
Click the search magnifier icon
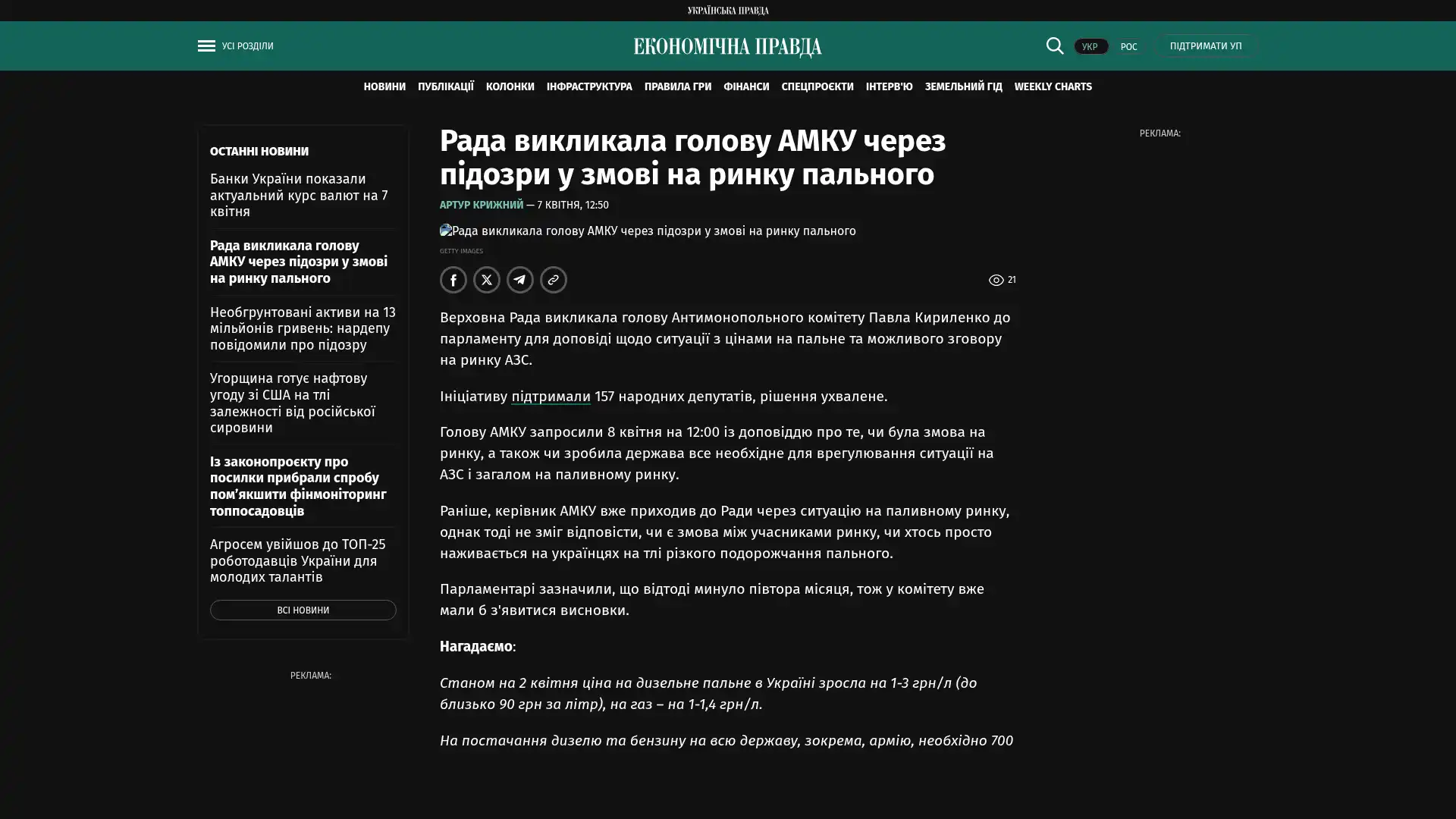pyautogui.click(x=1054, y=46)
